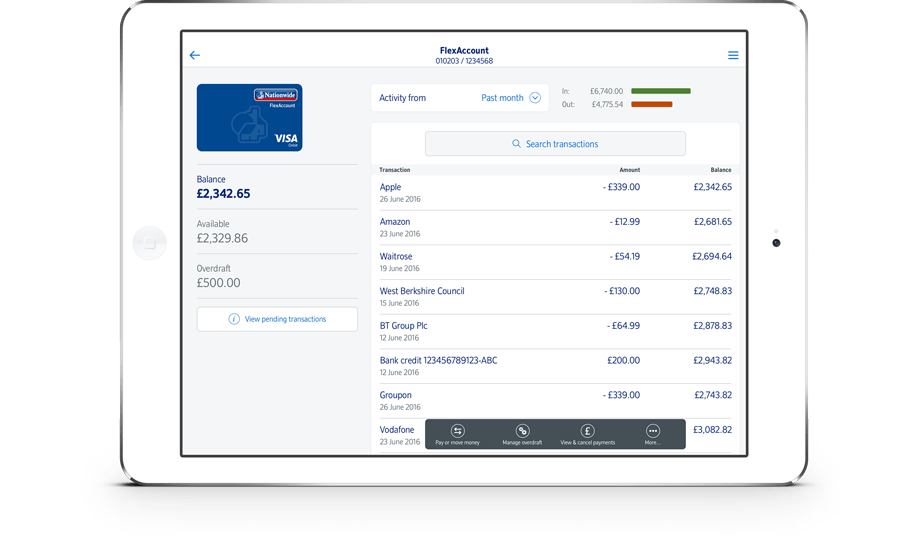Tap the Manage overdraft icon
The width and height of the screenshot is (920, 538).
[522, 431]
